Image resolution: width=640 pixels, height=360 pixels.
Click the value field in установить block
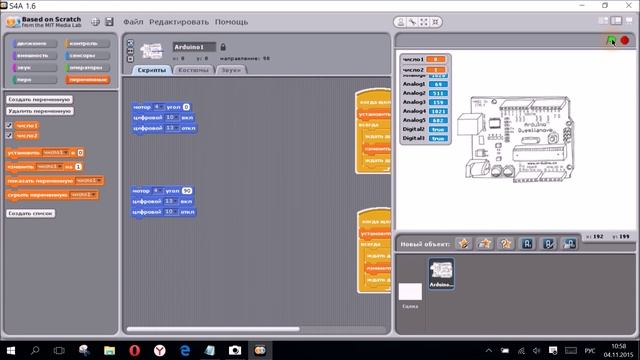80,153
